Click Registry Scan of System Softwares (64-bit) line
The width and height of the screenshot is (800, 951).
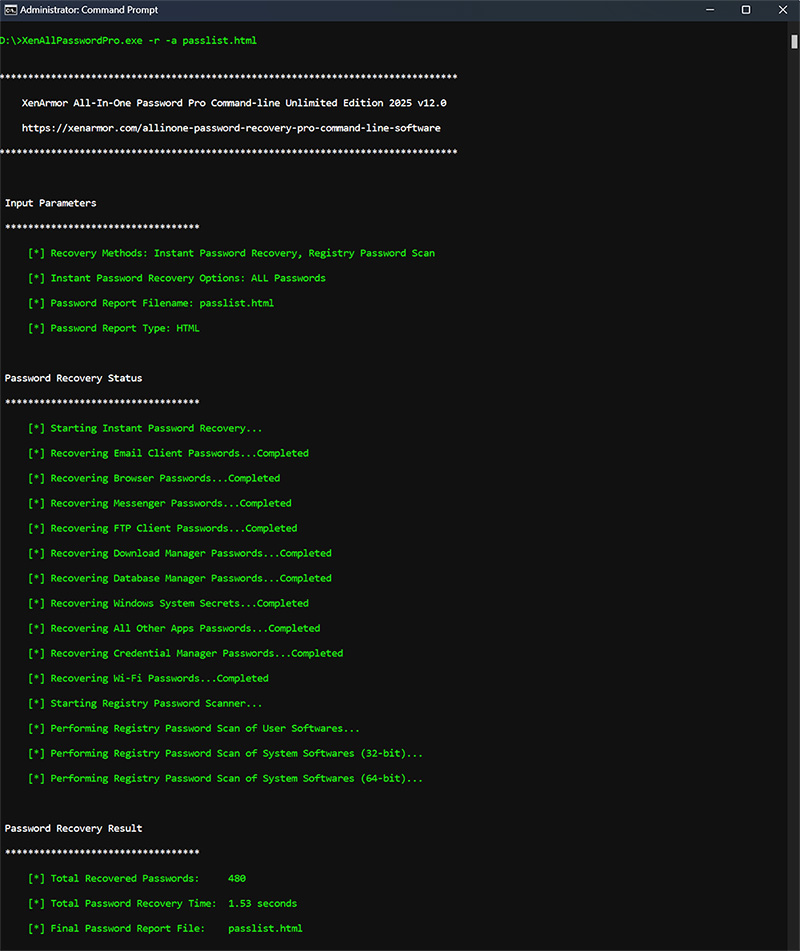pos(226,778)
